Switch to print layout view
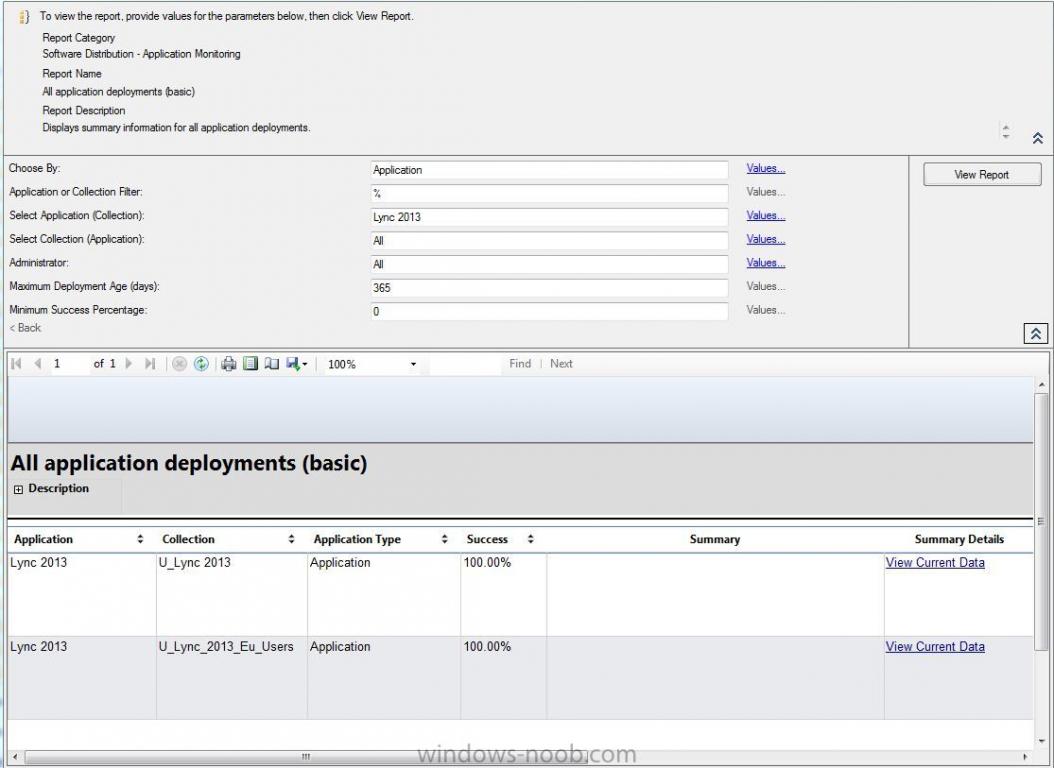1054x768 pixels. pyautogui.click(x=250, y=364)
